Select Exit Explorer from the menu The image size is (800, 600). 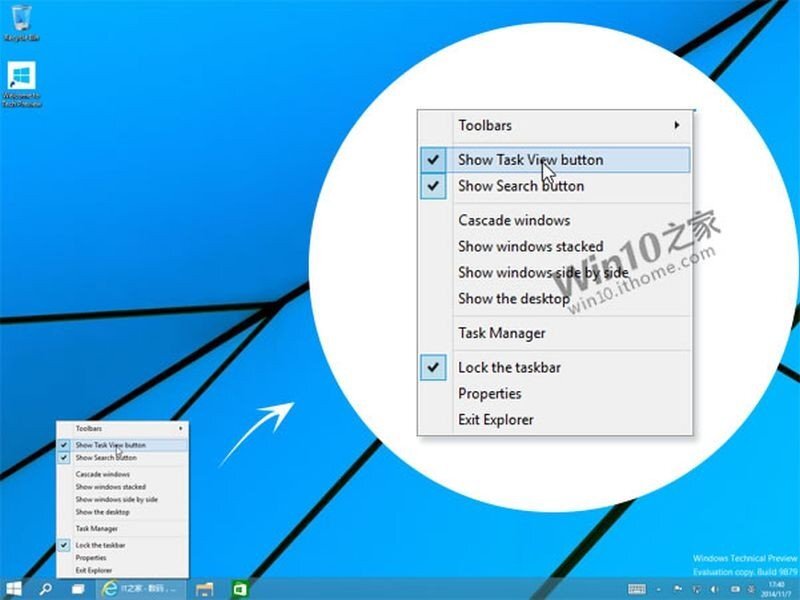click(x=495, y=420)
